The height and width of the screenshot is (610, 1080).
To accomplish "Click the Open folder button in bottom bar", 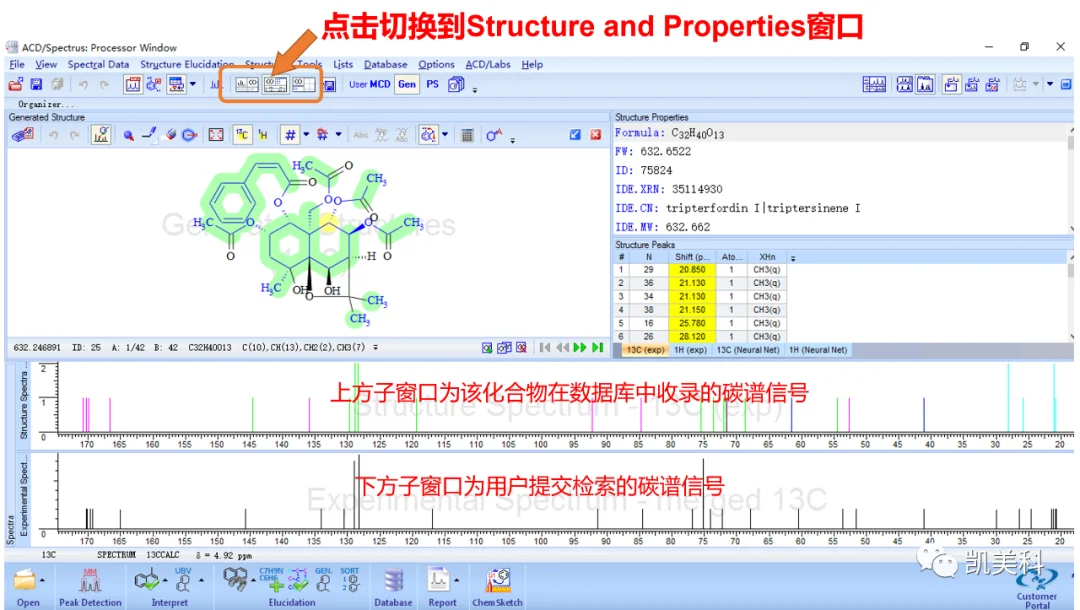I will (26, 587).
